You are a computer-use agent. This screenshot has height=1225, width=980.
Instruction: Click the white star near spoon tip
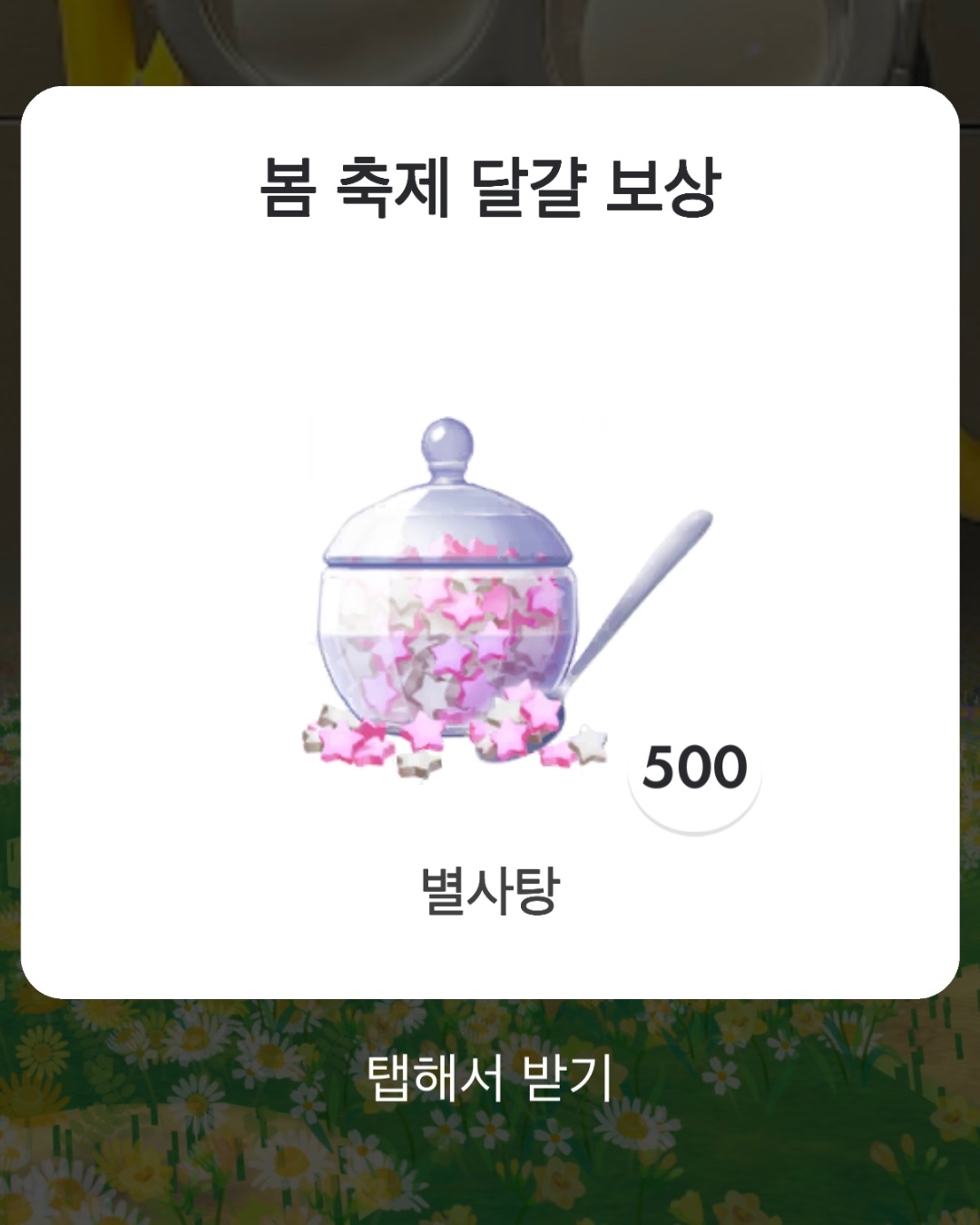point(590,744)
